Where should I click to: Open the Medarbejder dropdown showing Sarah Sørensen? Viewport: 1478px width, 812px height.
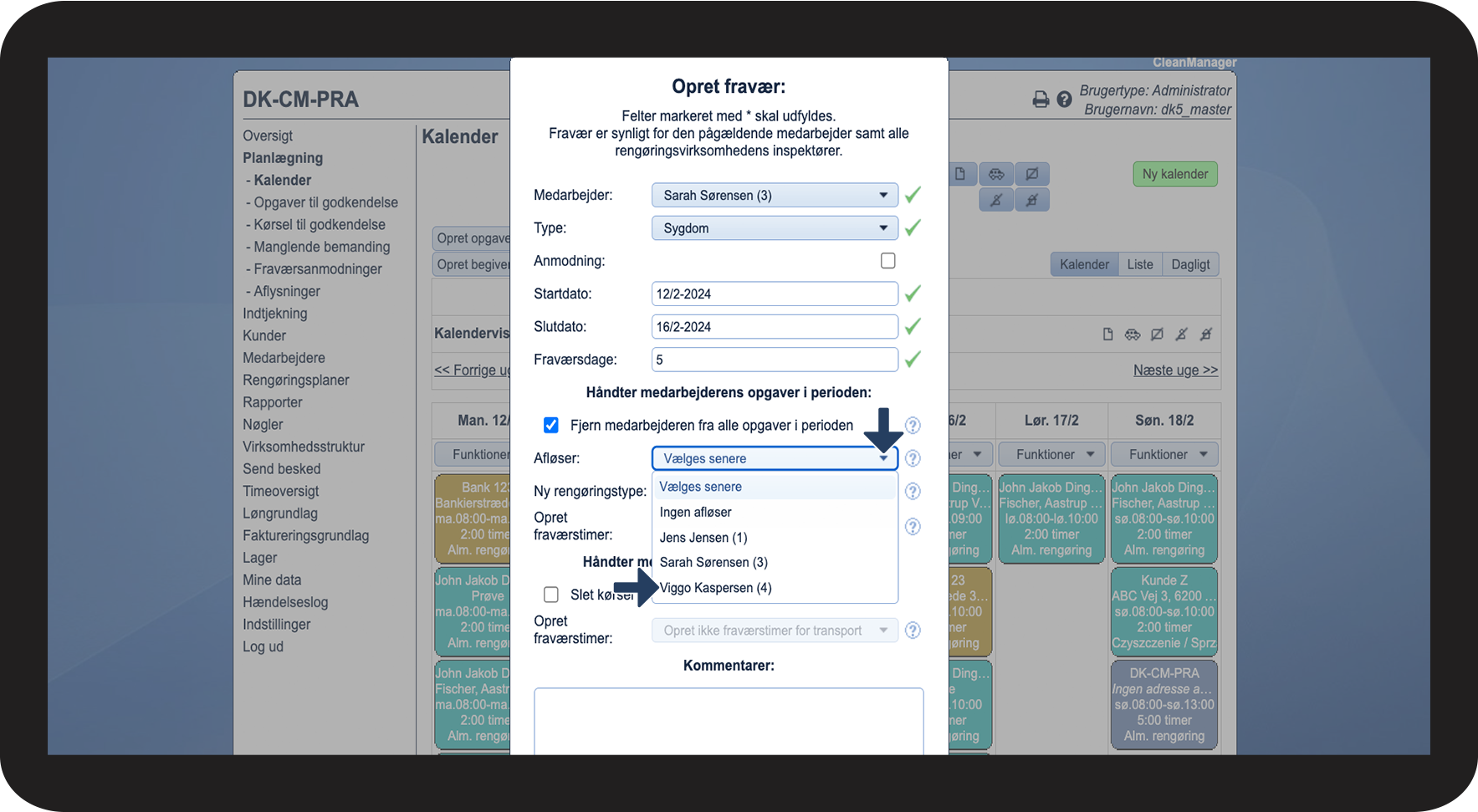(x=775, y=196)
